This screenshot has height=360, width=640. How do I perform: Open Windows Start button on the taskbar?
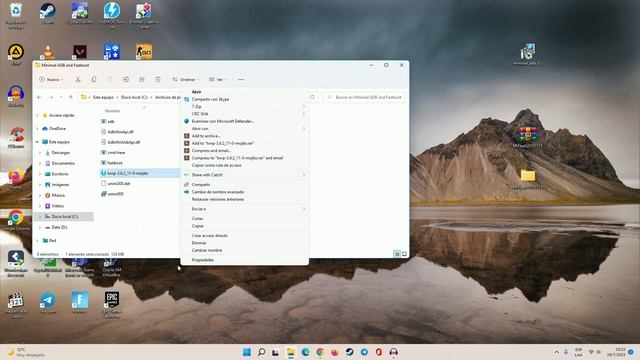point(247,352)
